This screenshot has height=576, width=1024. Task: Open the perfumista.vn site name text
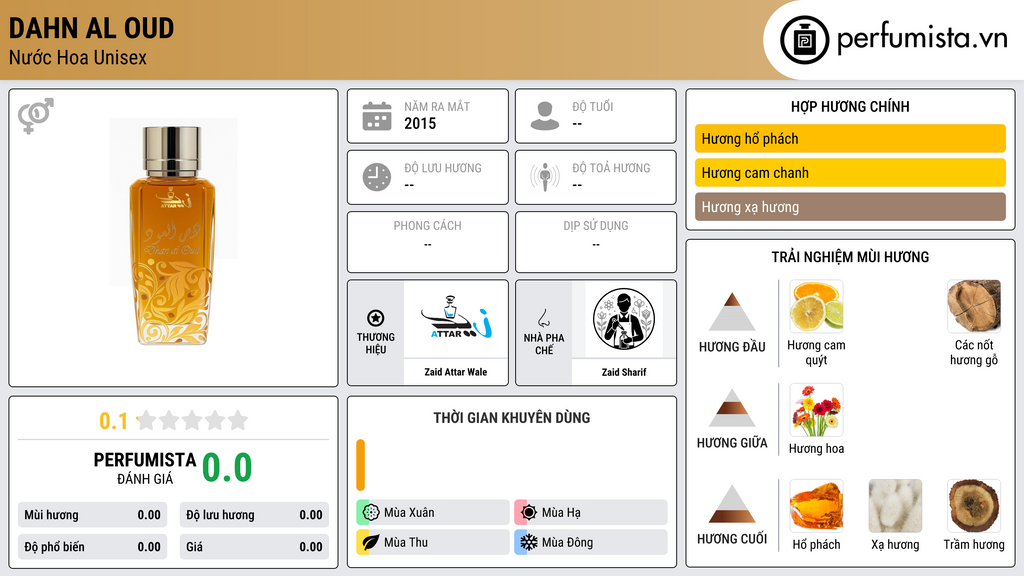pyautogui.click(x=922, y=38)
